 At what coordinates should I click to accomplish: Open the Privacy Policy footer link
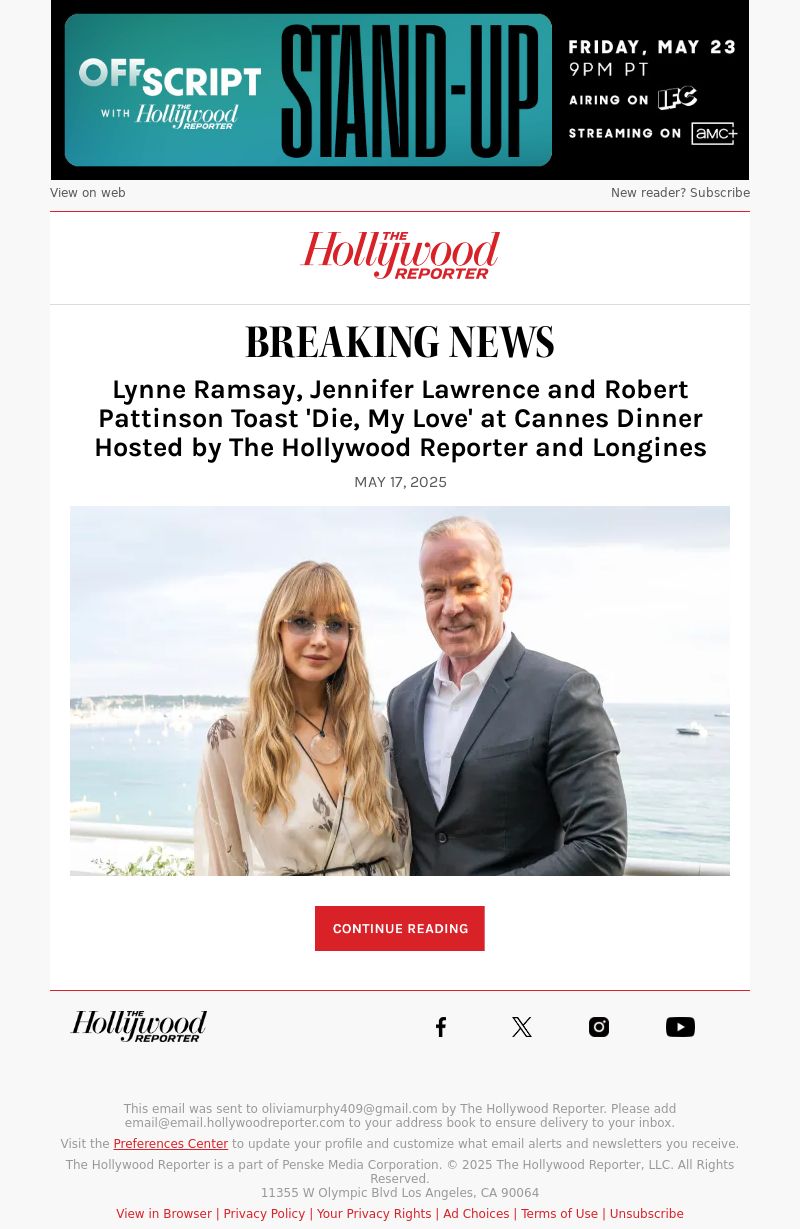pyautogui.click(x=264, y=1214)
